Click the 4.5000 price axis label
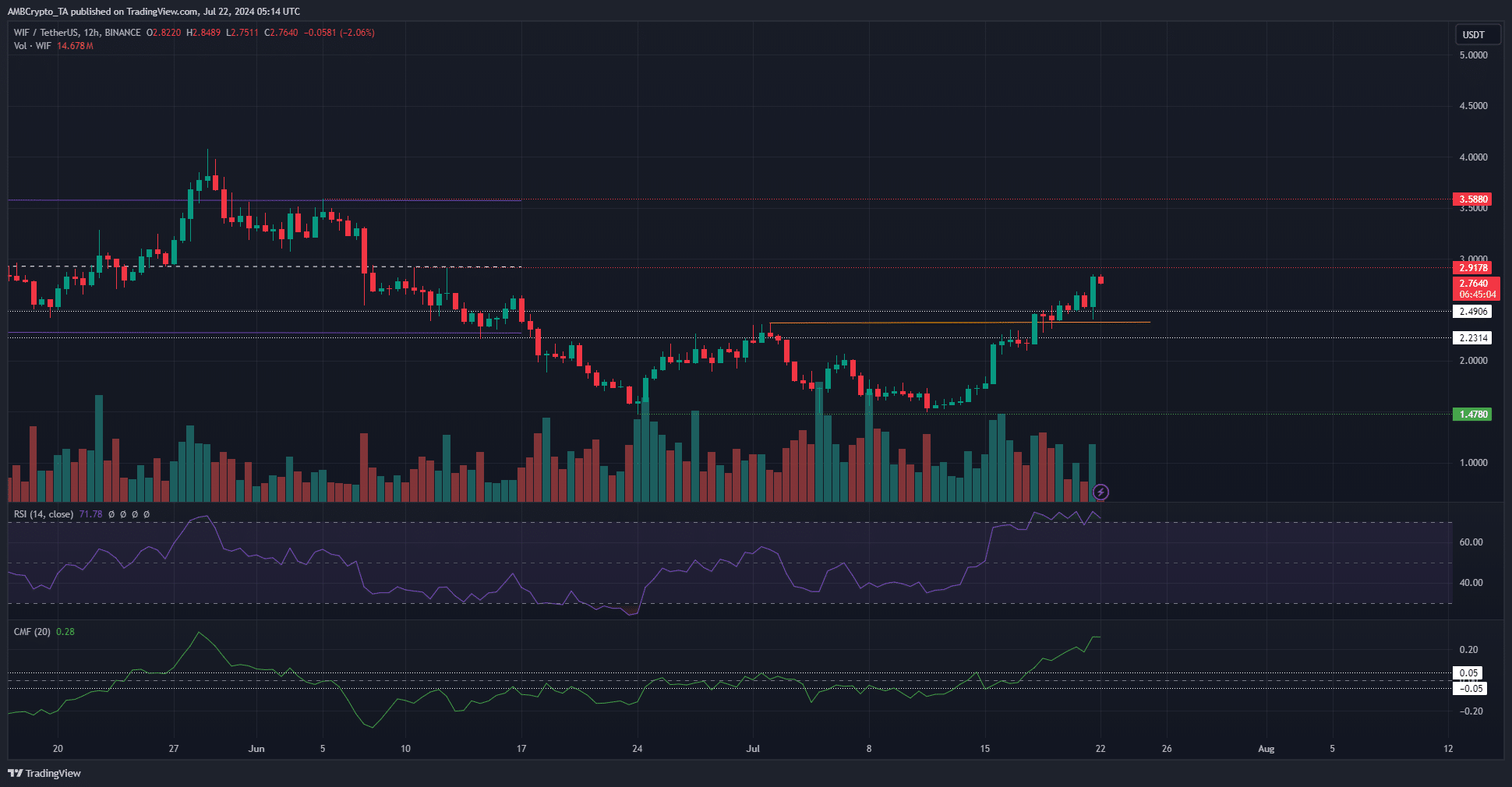The width and height of the screenshot is (1512, 787). (1473, 106)
